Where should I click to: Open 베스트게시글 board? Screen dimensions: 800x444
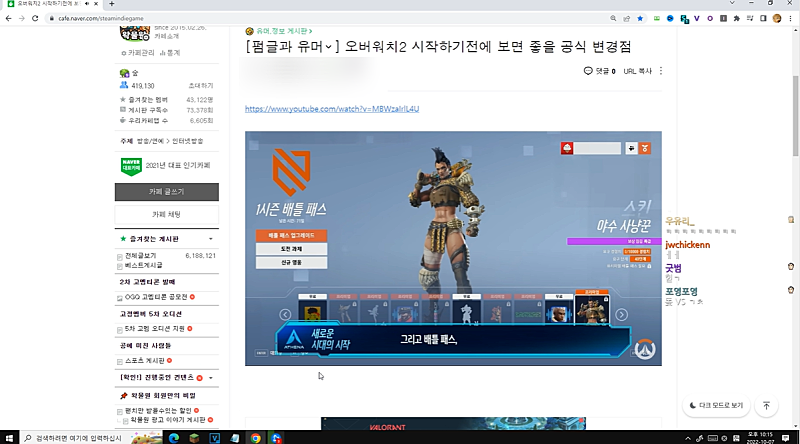click(144, 265)
